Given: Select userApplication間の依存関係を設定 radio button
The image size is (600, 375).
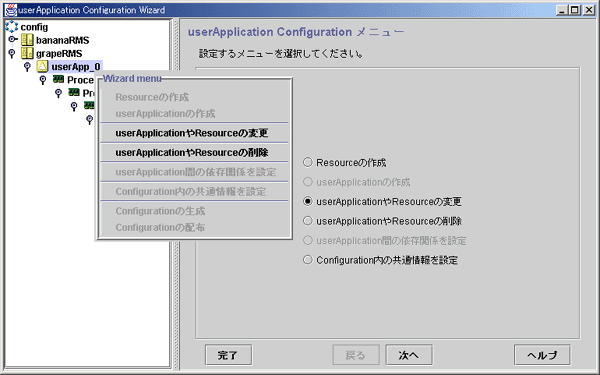Looking at the screenshot, I should [x=308, y=240].
